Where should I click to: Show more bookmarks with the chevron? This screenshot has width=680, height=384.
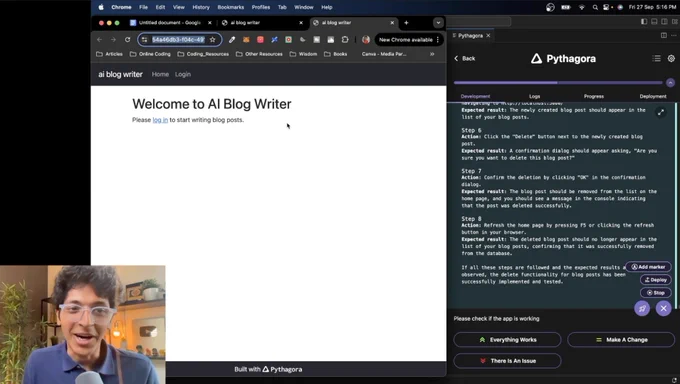(432, 54)
